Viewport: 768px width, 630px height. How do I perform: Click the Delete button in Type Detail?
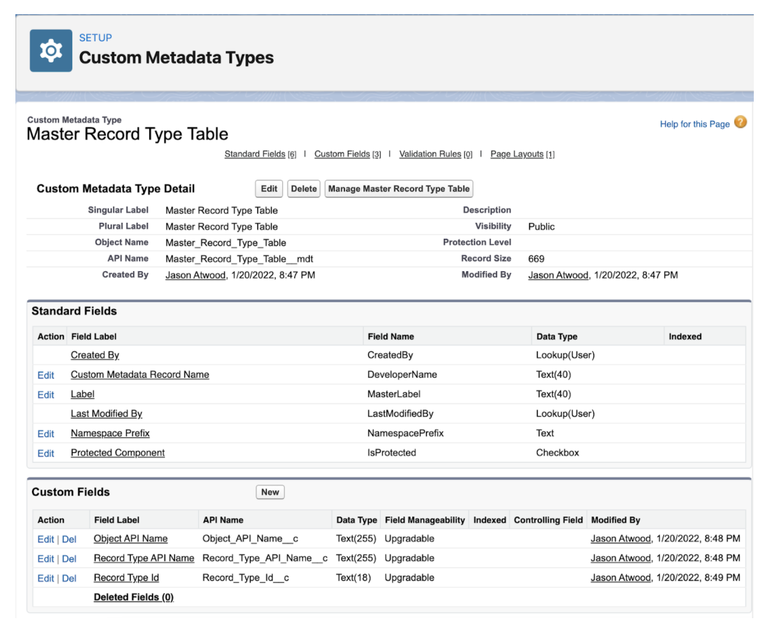point(304,189)
